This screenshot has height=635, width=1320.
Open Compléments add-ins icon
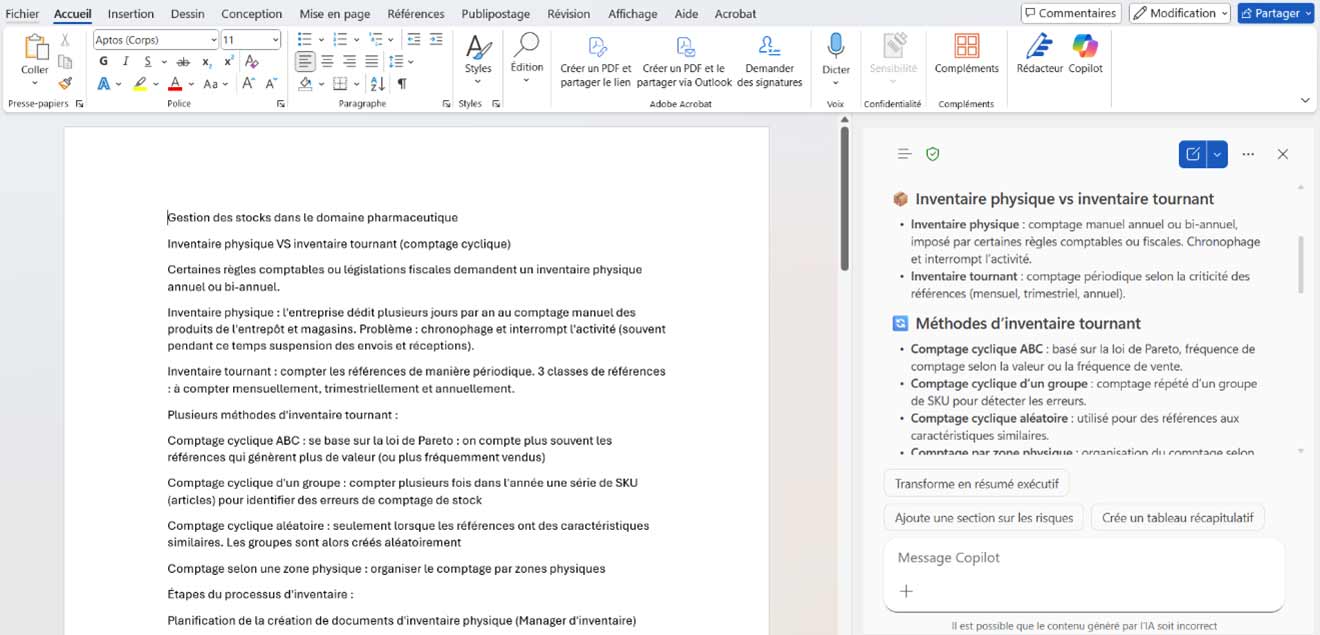(x=966, y=48)
